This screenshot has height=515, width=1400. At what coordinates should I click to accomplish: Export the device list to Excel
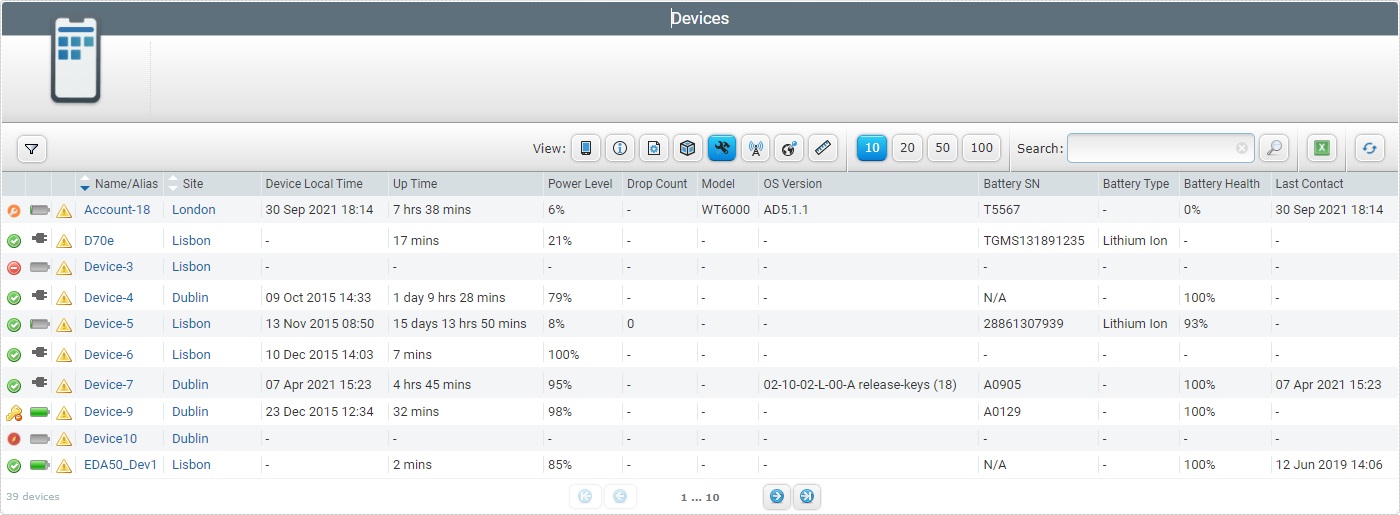coord(1322,148)
